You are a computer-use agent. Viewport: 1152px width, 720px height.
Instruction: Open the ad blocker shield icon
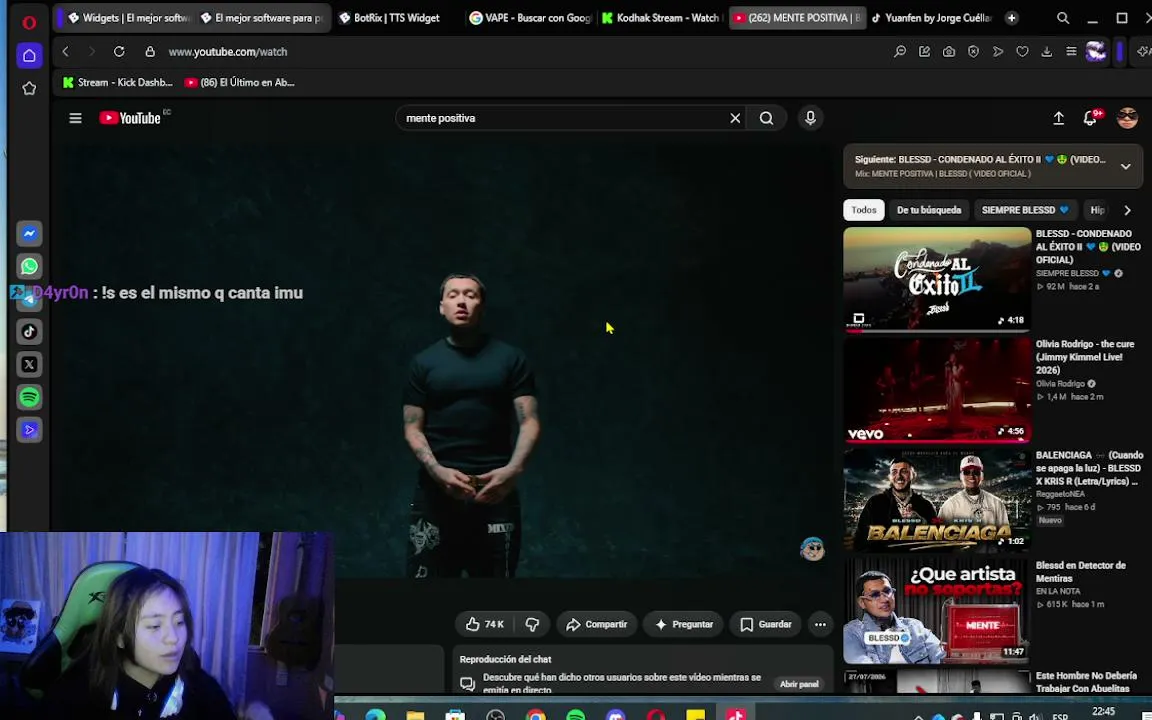pos(973,51)
